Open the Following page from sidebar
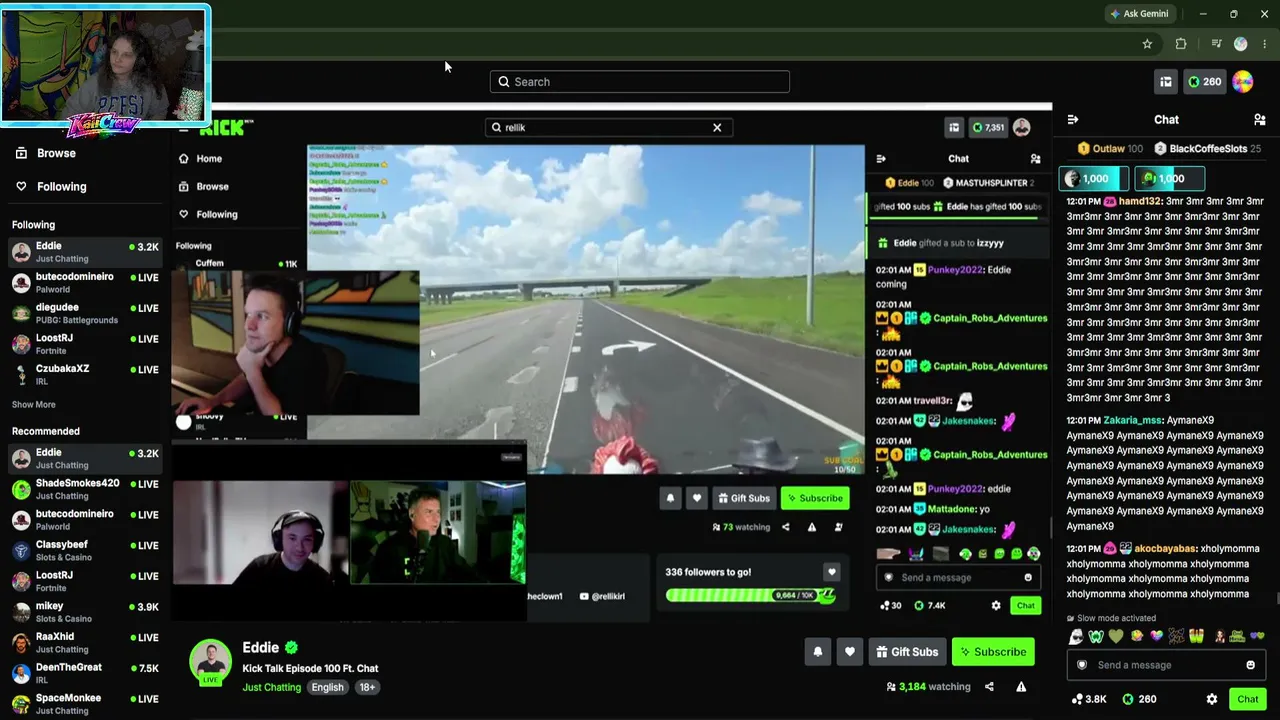Image resolution: width=1280 pixels, height=720 pixels. [x=61, y=186]
